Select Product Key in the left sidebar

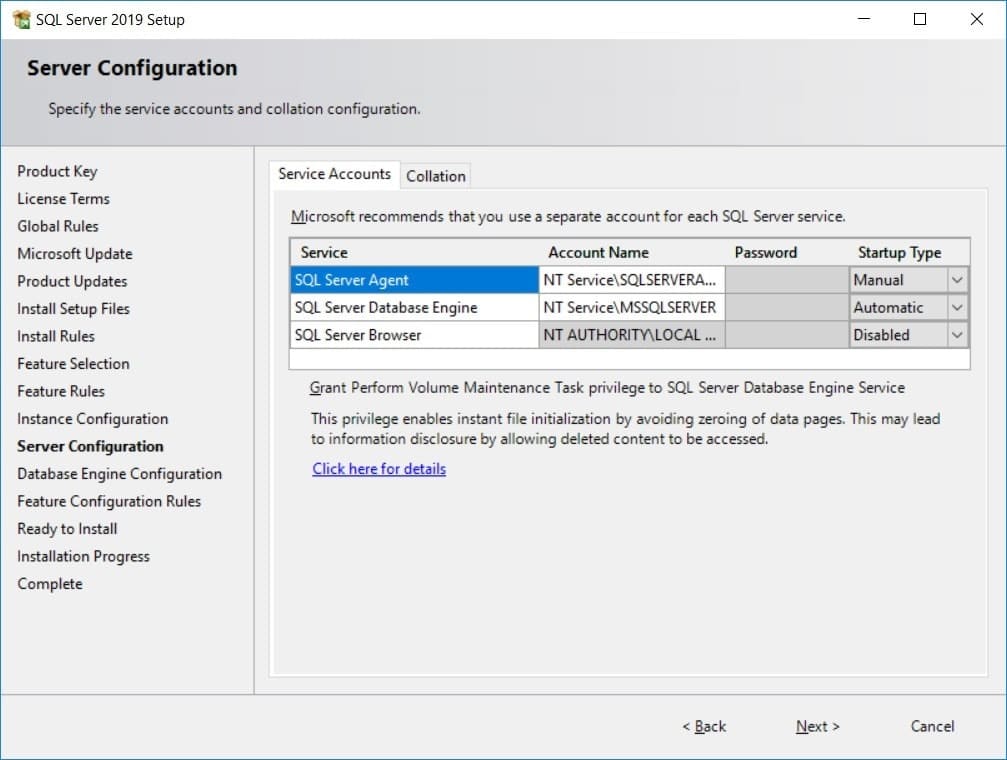(57, 171)
